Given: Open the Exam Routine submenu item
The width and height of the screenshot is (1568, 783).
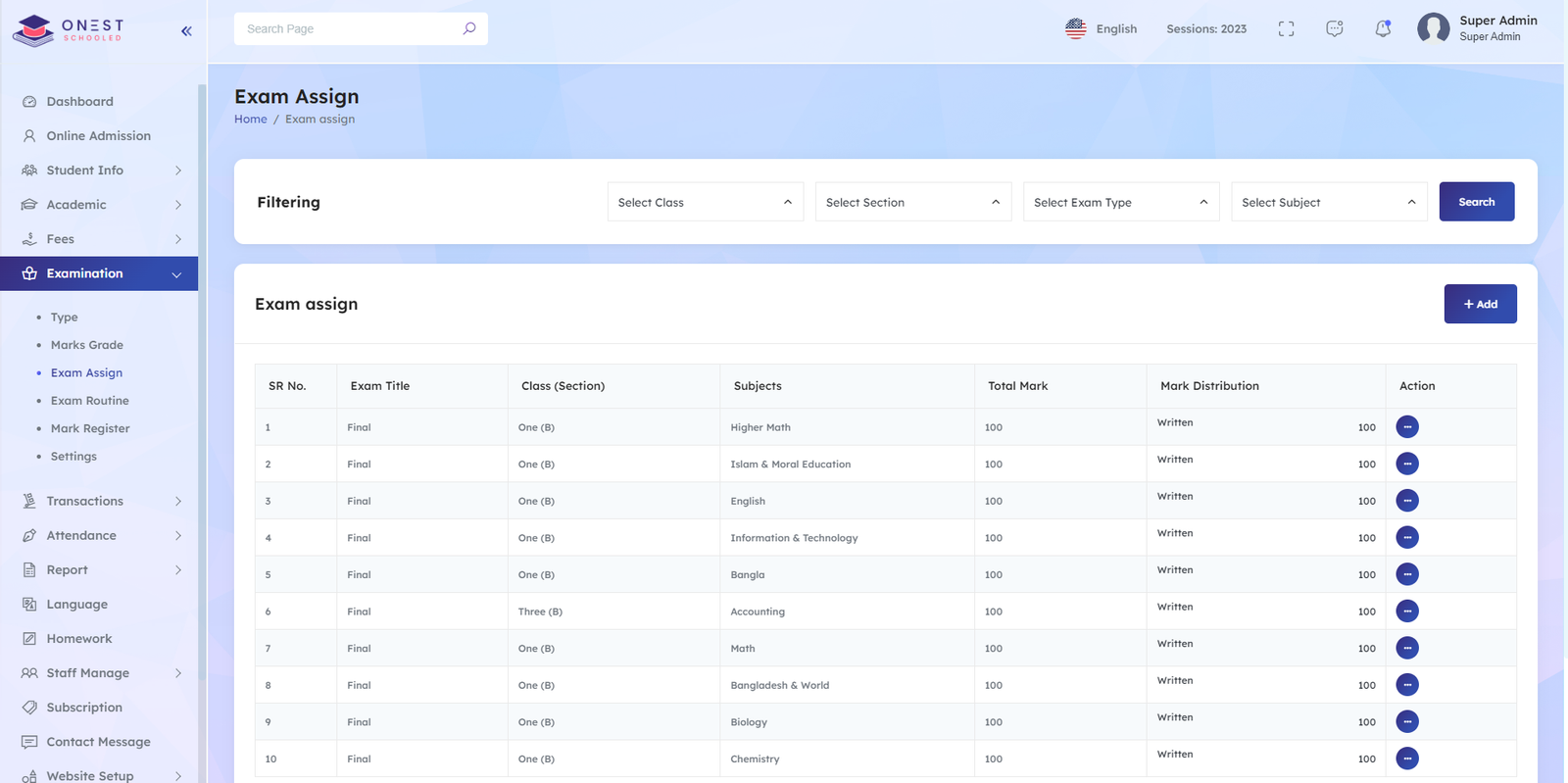Looking at the screenshot, I should 90,401.
